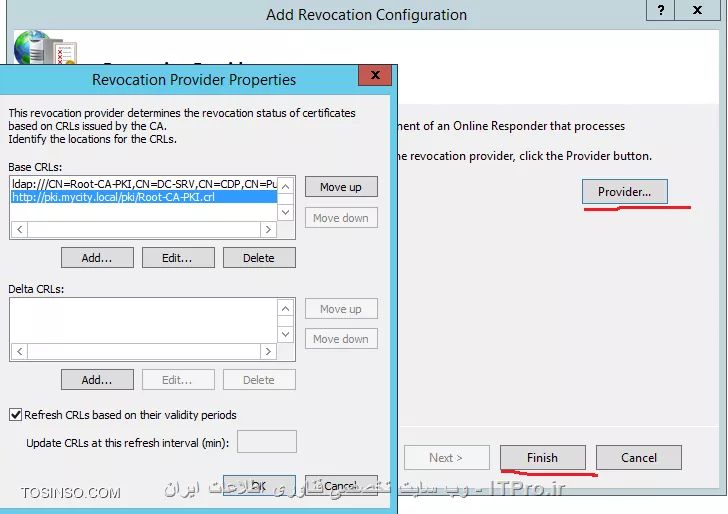728x514 pixels.
Task: Click right scroll arrow in Delta CRLs list
Action: pyautogui.click(x=268, y=351)
